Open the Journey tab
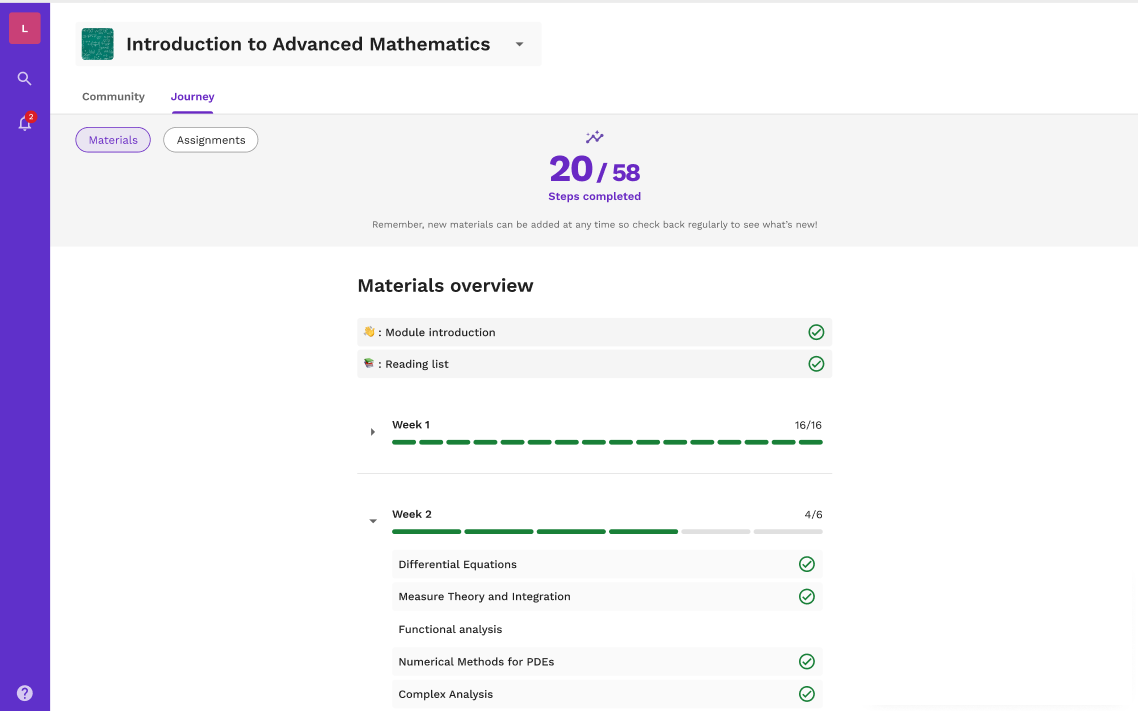This screenshot has height=711, width=1138. (192, 96)
